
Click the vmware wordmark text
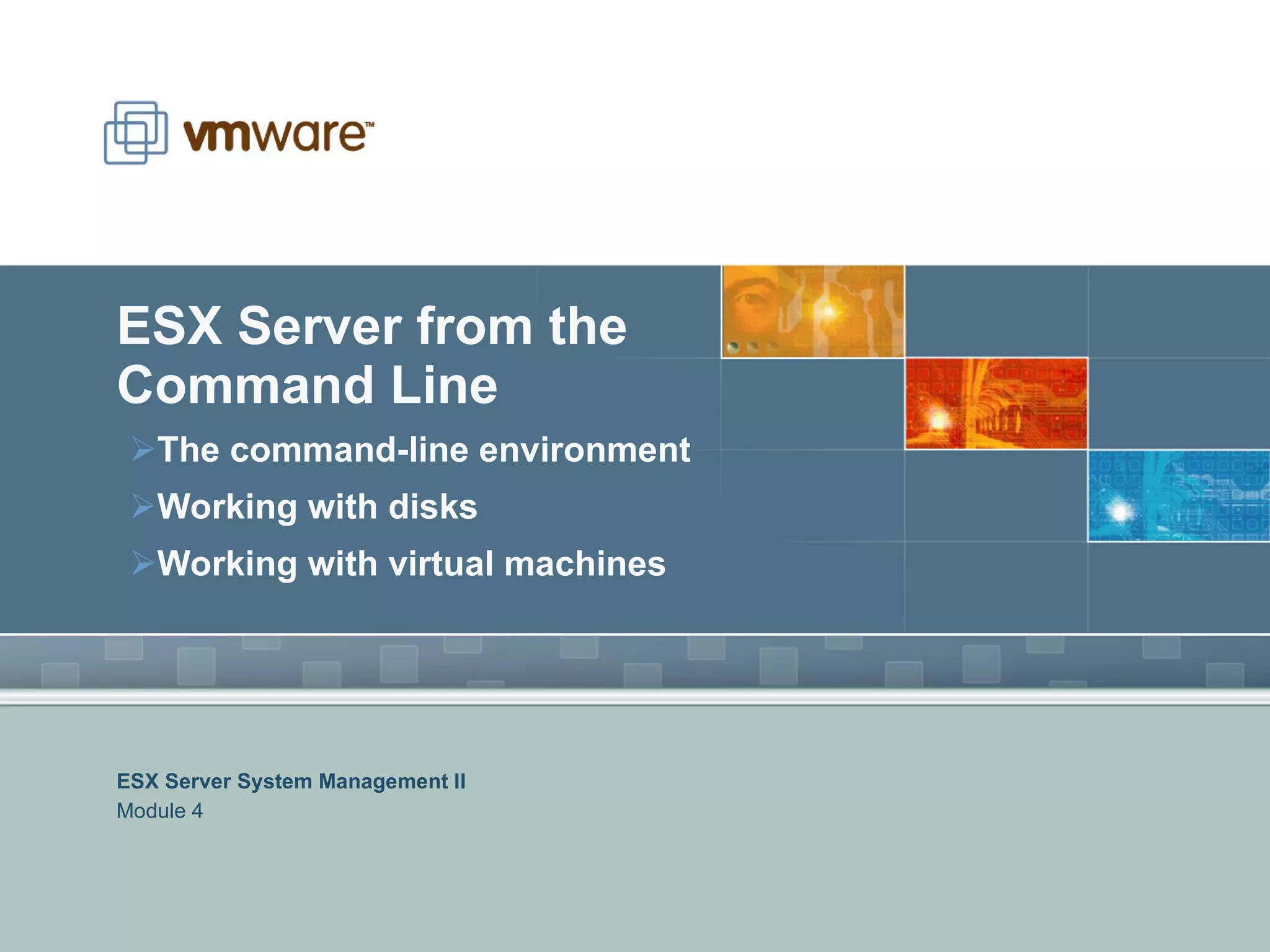pos(275,134)
